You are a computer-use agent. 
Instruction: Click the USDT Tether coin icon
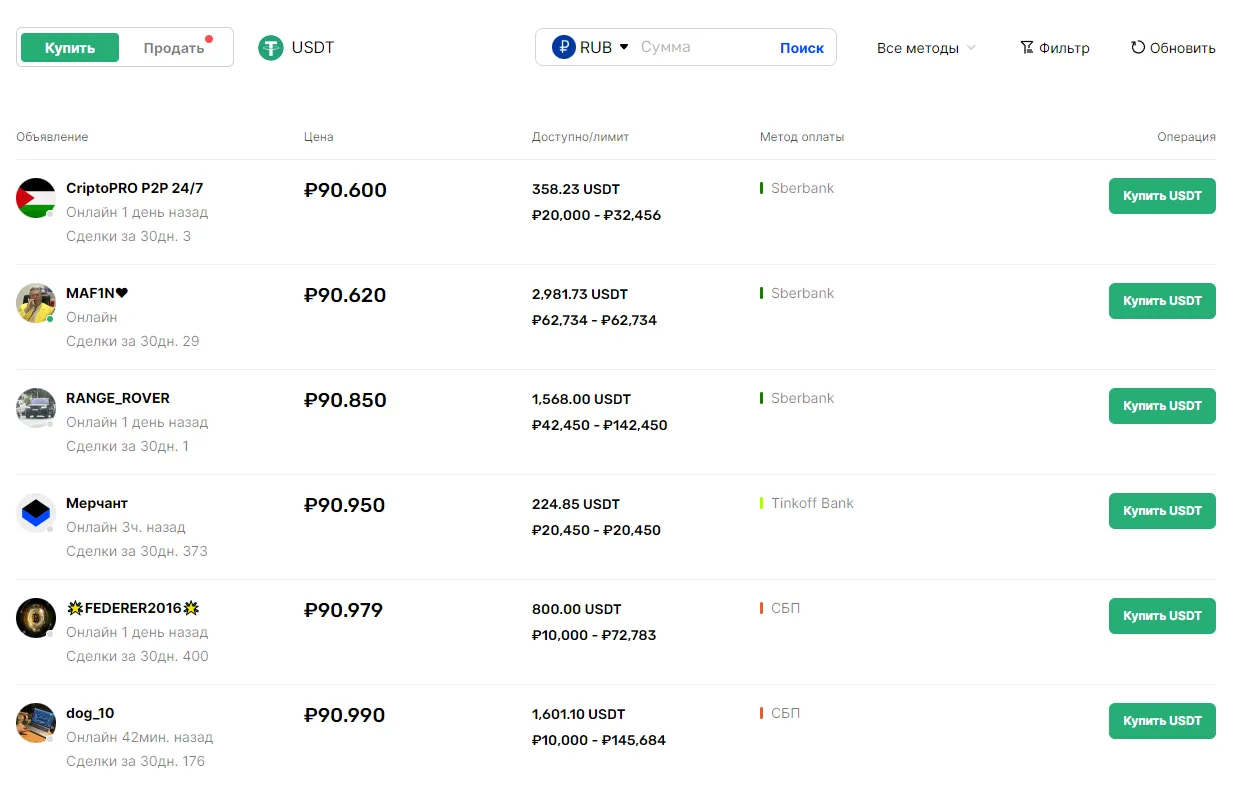pos(271,48)
